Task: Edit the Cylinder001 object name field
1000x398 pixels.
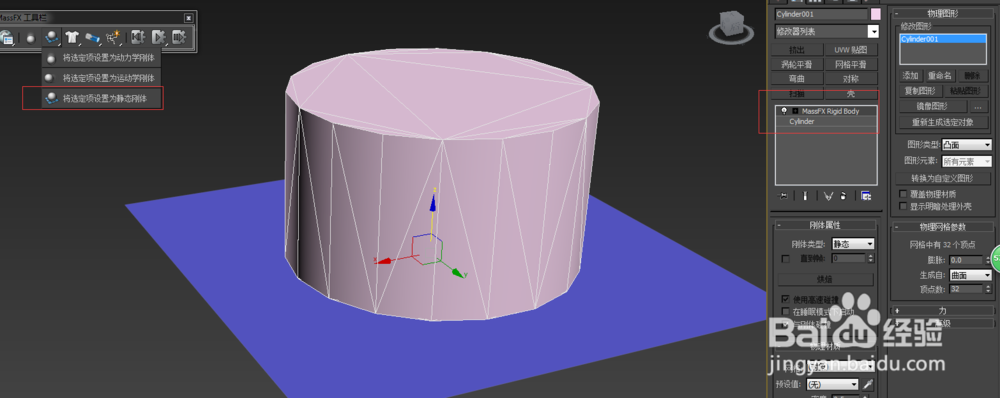Action: [x=821, y=14]
